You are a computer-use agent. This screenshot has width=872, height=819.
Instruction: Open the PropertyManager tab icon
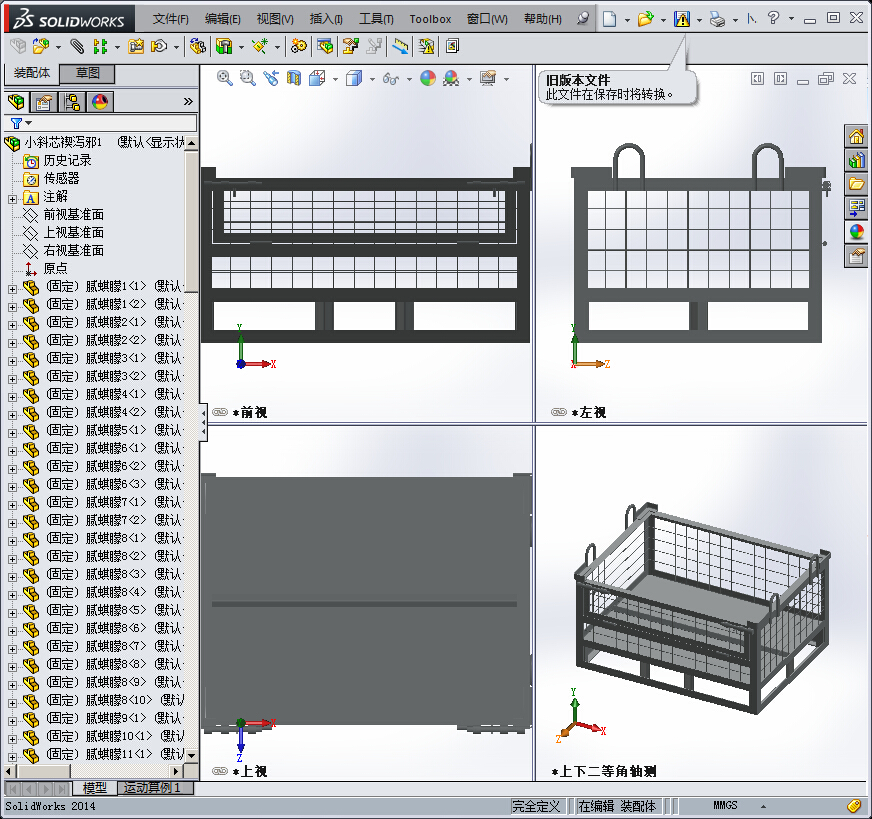click(x=44, y=102)
